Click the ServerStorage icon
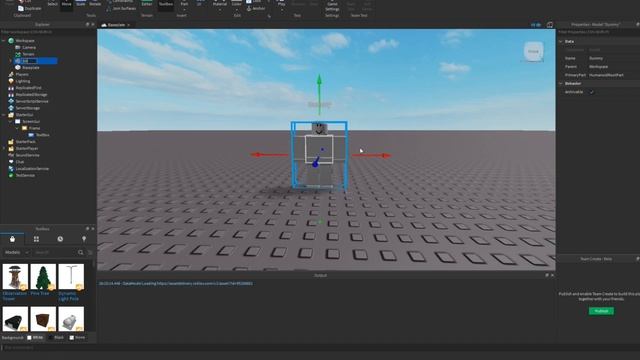 pyautogui.click(x=11, y=108)
